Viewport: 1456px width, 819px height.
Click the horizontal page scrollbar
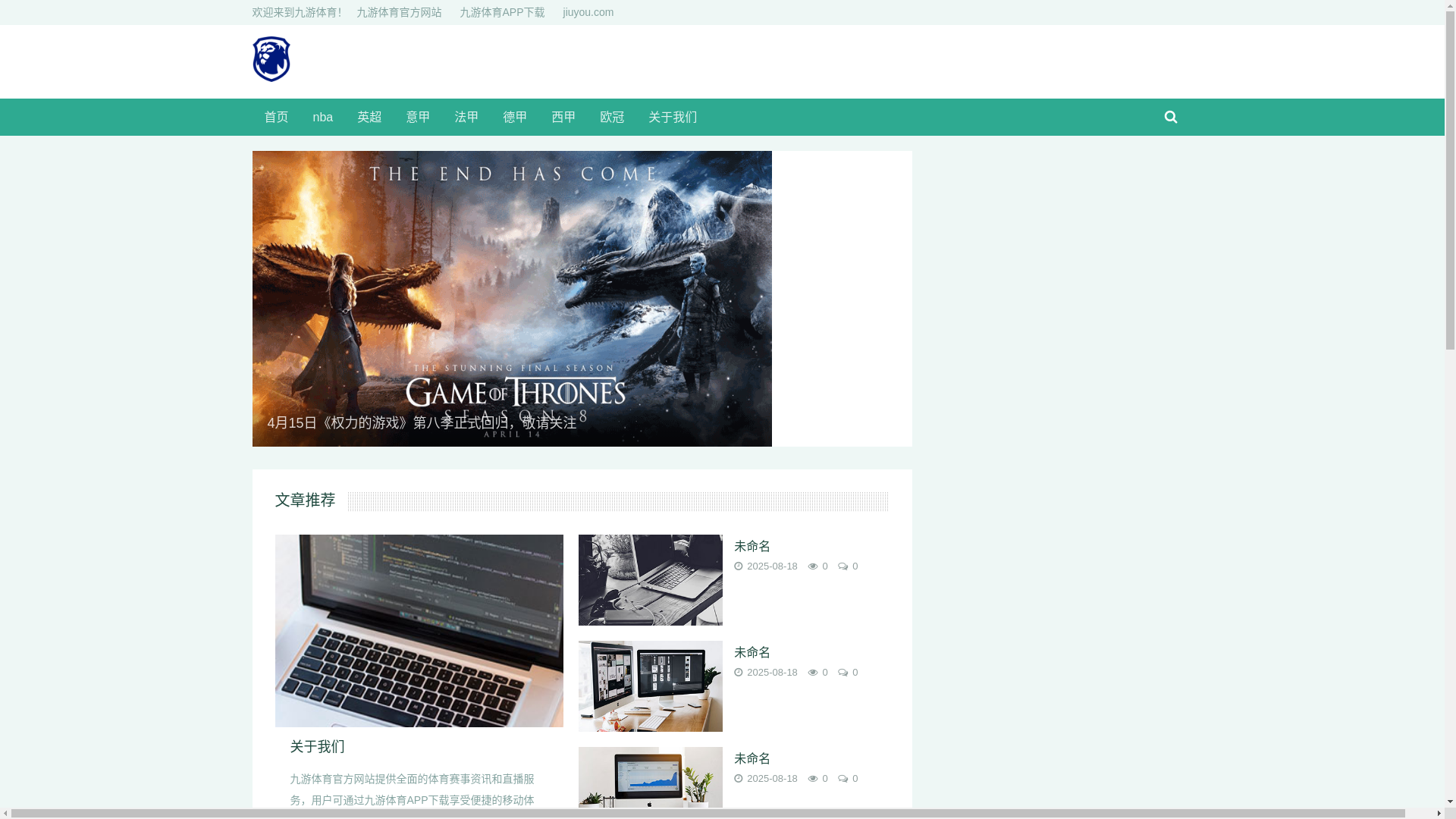click(708, 814)
